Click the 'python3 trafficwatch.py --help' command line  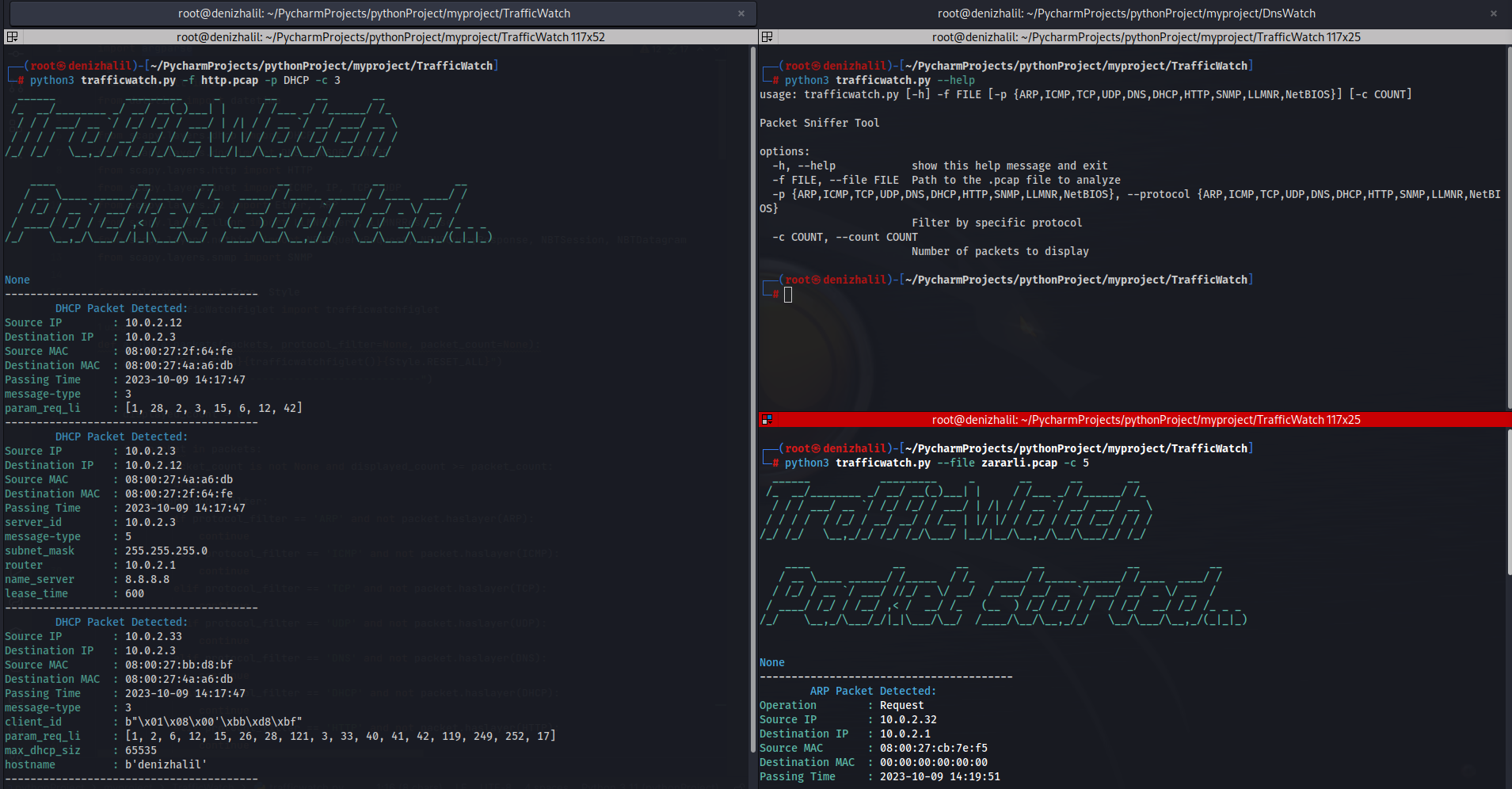(880, 80)
